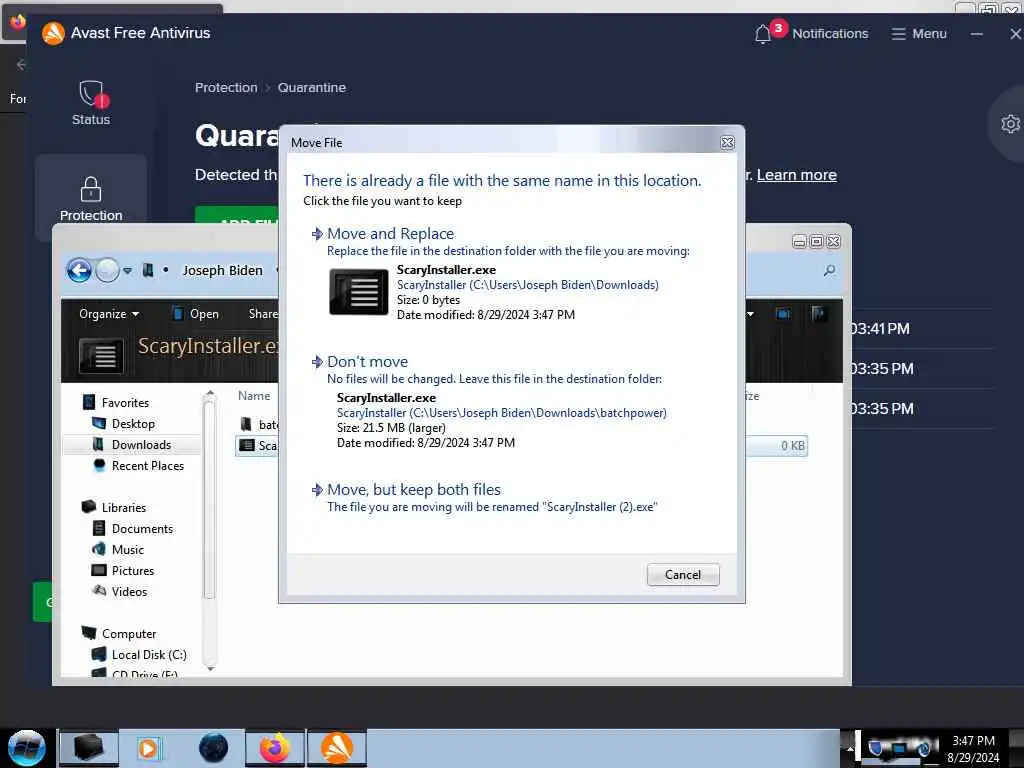Click the Protection breadcrumb link
Screen dimensions: 1024x768
[226, 88]
